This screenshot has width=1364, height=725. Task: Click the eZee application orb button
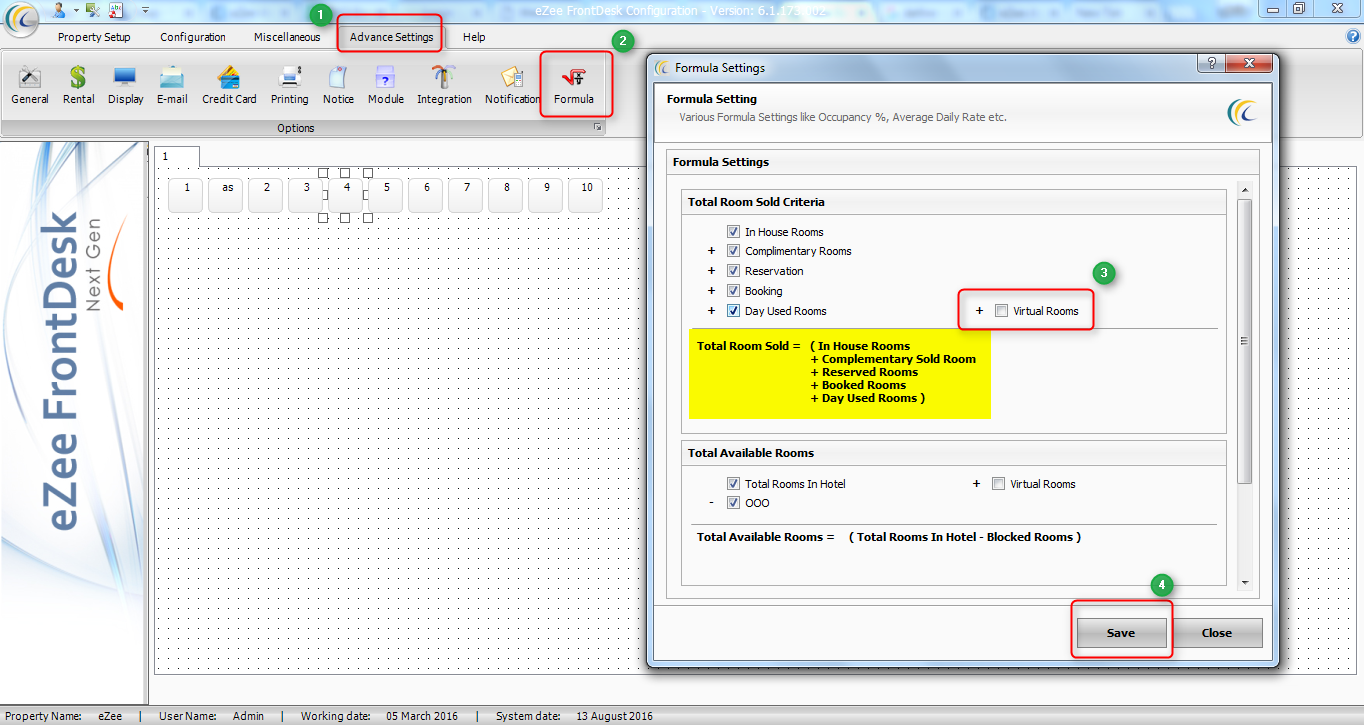point(21,17)
